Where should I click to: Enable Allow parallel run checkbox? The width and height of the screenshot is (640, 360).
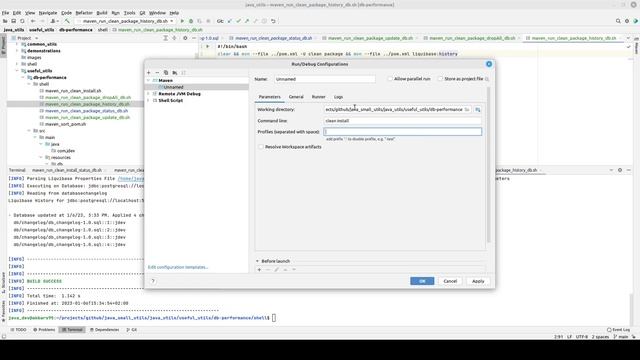coord(390,79)
